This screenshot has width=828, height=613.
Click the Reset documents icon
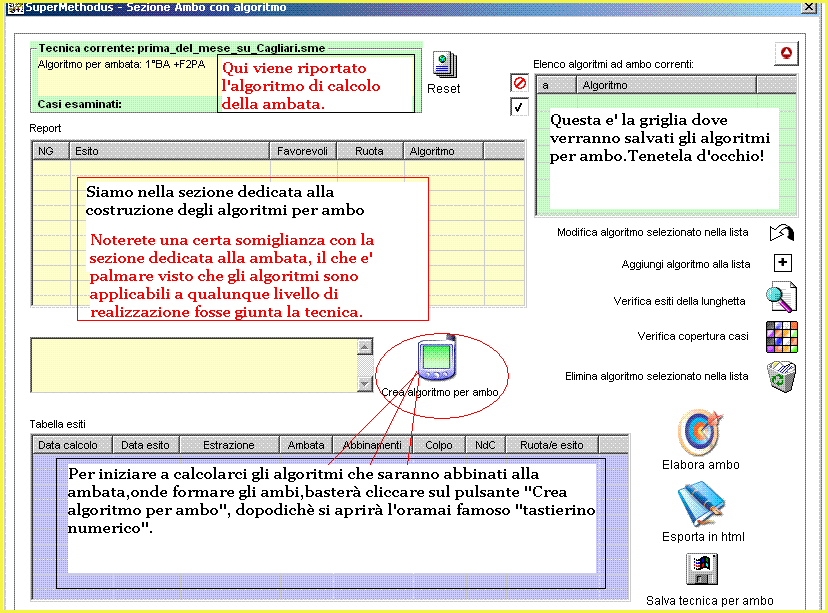pos(445,65)
